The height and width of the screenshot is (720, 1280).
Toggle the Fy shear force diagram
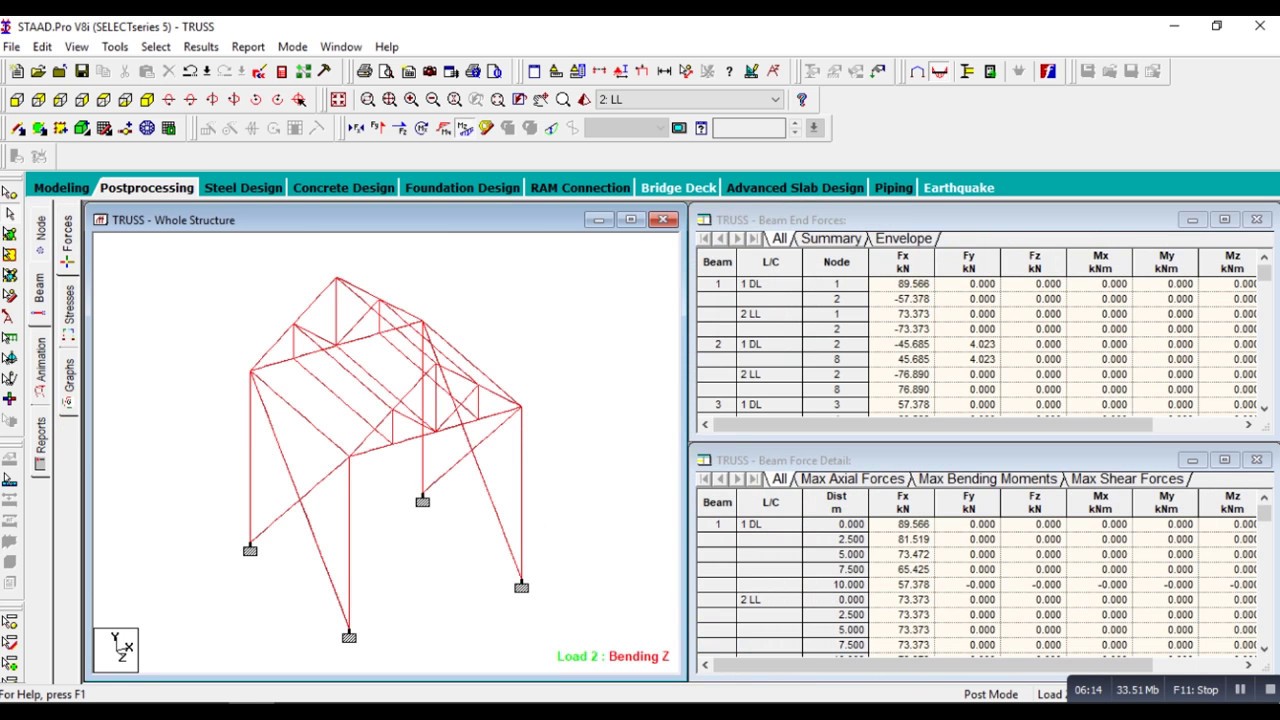click(377, 128)
